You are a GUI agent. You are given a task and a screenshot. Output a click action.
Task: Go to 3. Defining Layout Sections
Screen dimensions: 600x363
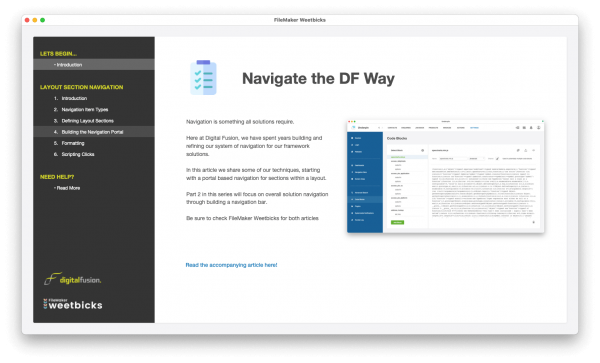[94, 120]
